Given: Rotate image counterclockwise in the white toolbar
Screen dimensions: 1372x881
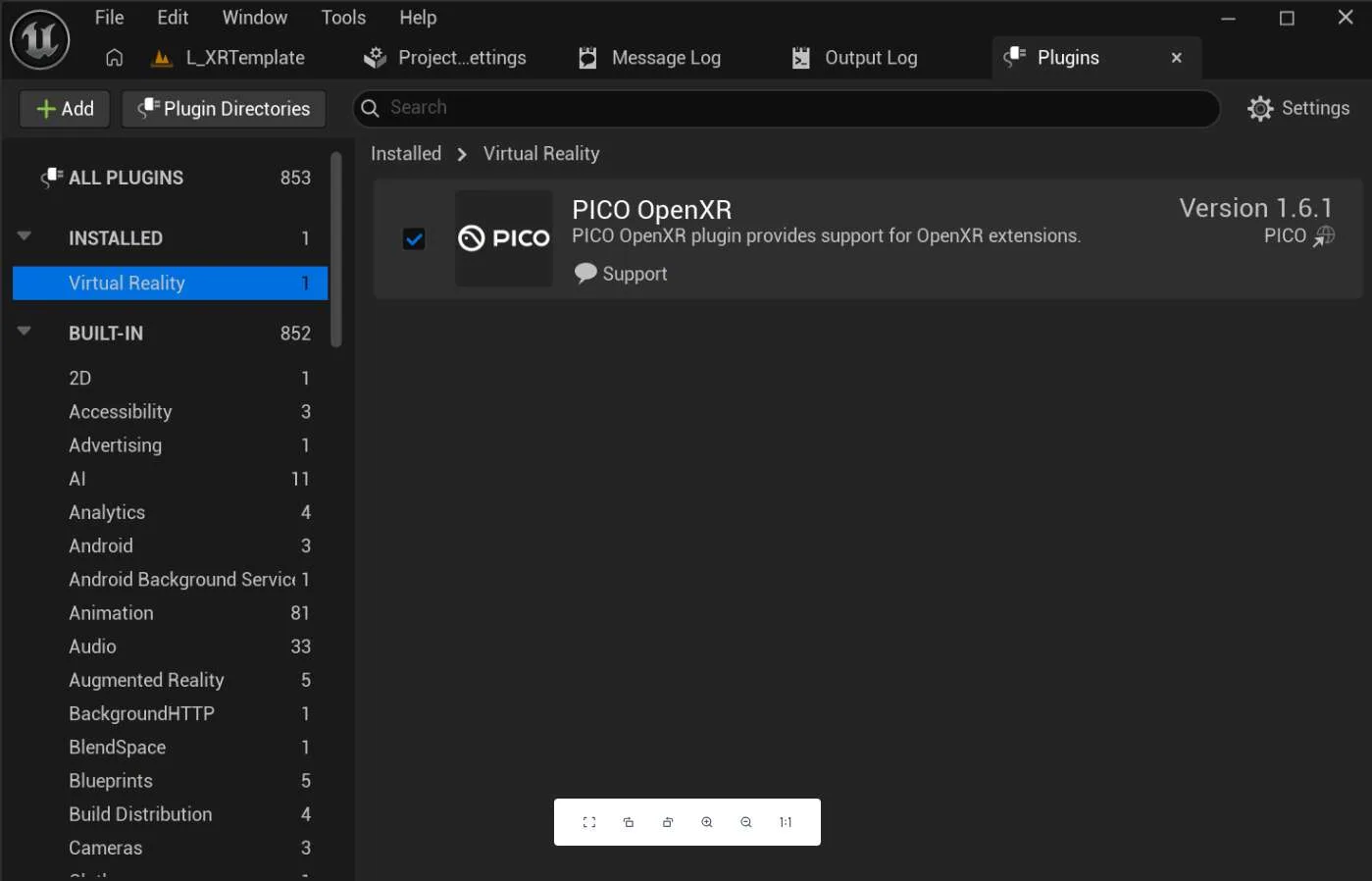Looking at the screenshot, I should (629, 822).
